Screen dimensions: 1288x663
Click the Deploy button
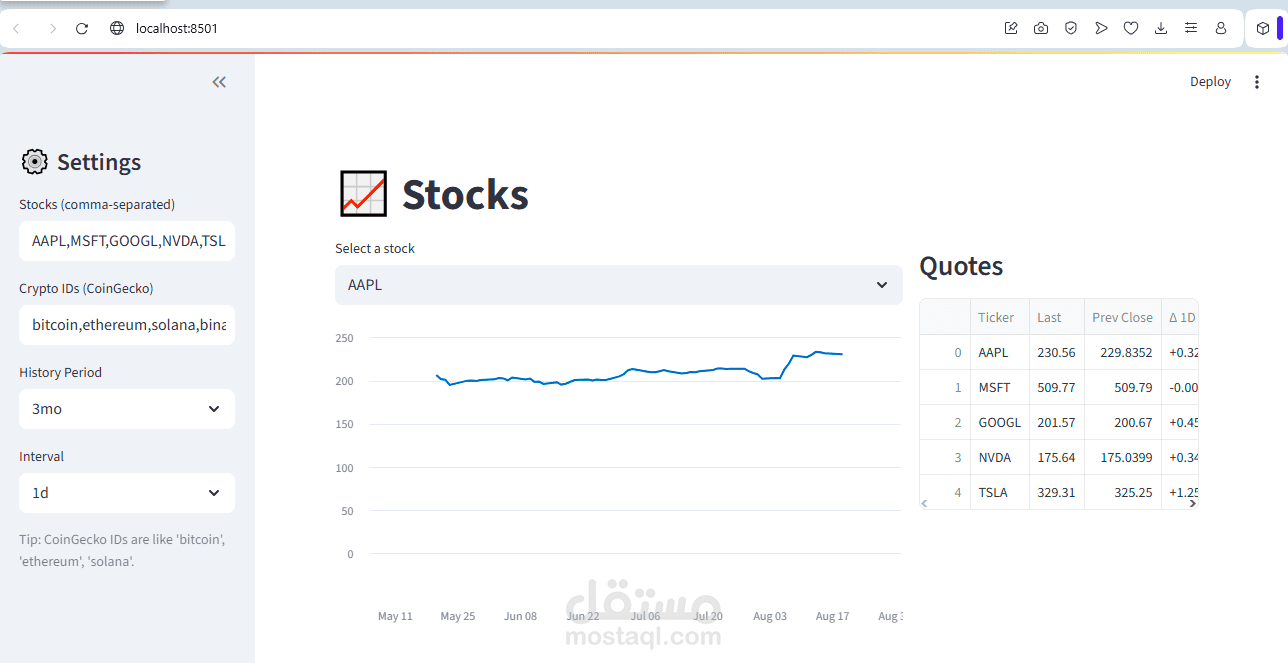pos(1210,82)
